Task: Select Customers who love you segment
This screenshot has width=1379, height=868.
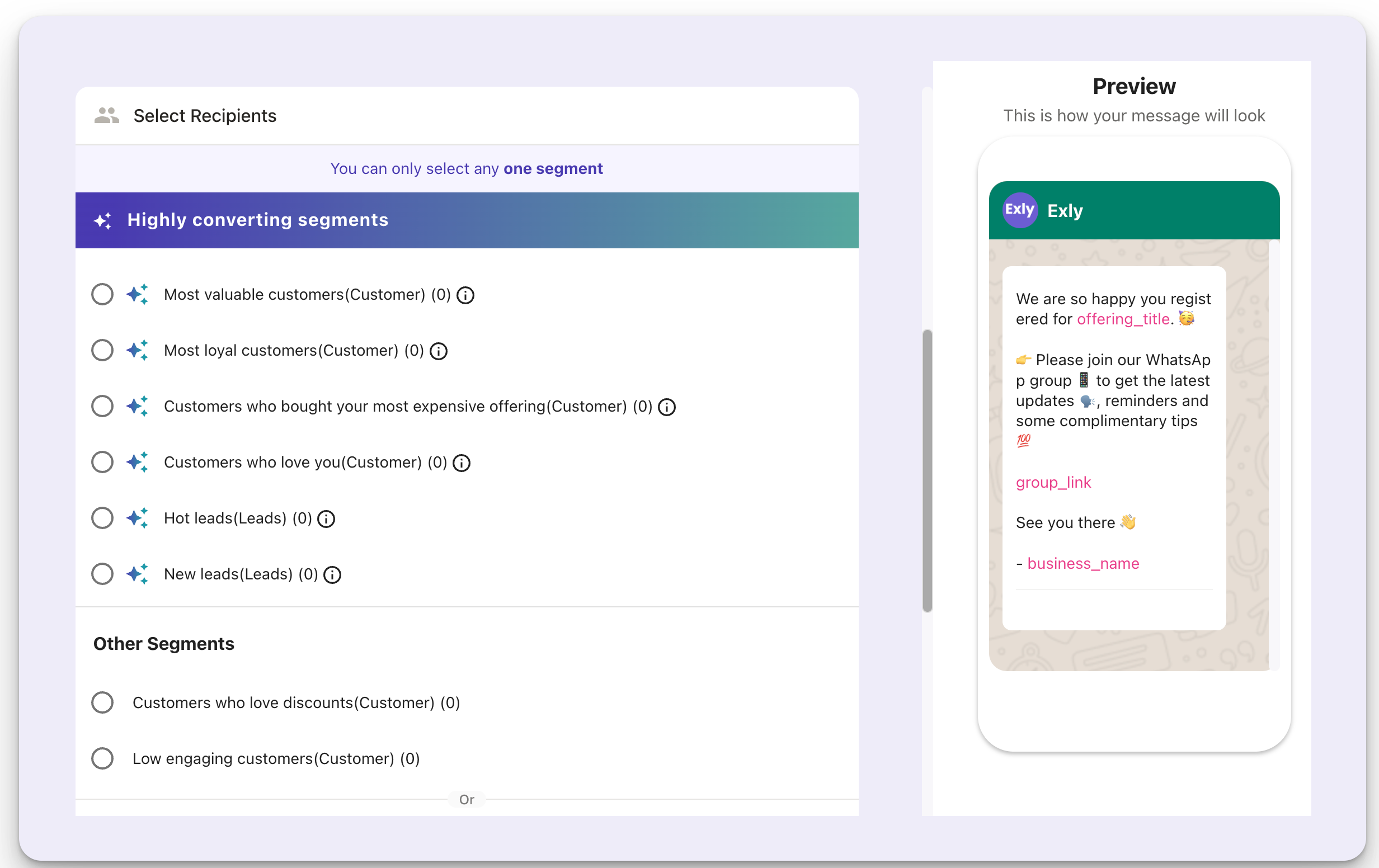Action: pos(102,462)
